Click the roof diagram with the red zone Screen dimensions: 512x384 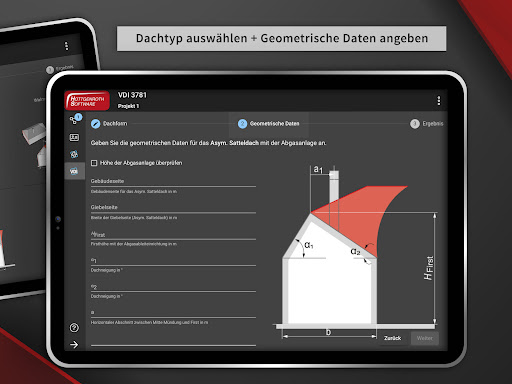coord(355,251)
